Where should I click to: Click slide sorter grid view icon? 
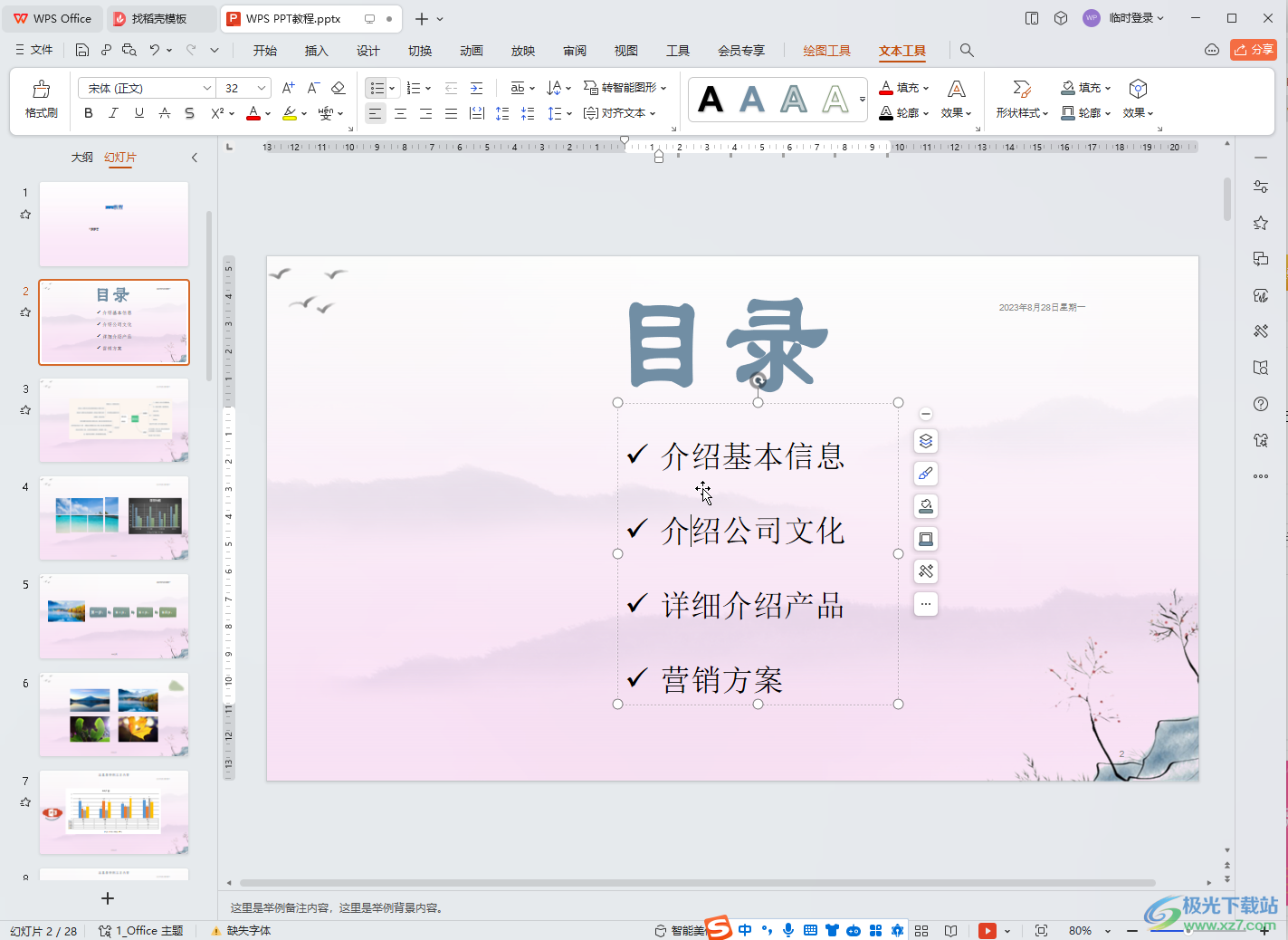pos(921,931)
